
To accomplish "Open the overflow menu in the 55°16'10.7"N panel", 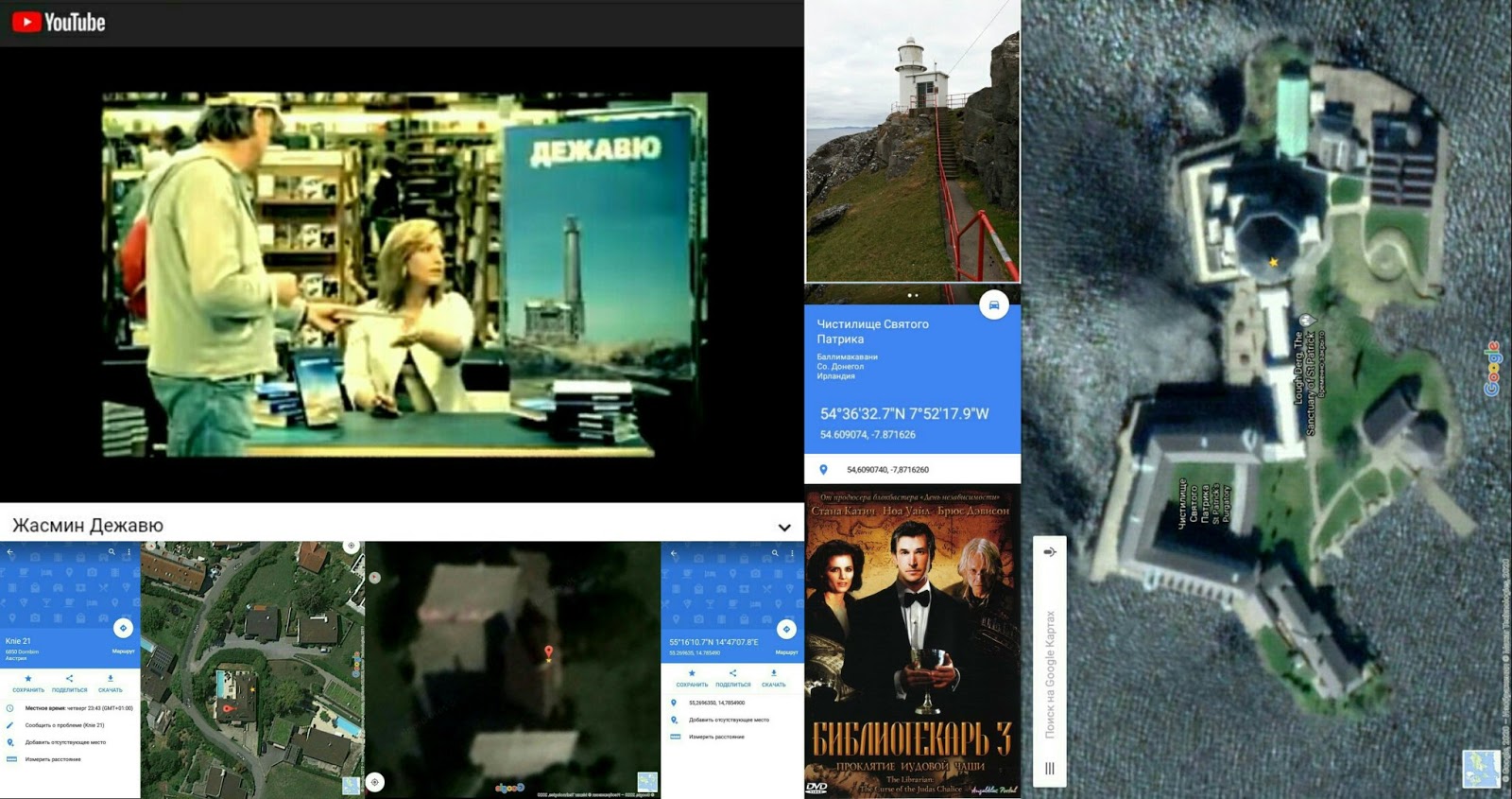I will (x=792, y=553).
